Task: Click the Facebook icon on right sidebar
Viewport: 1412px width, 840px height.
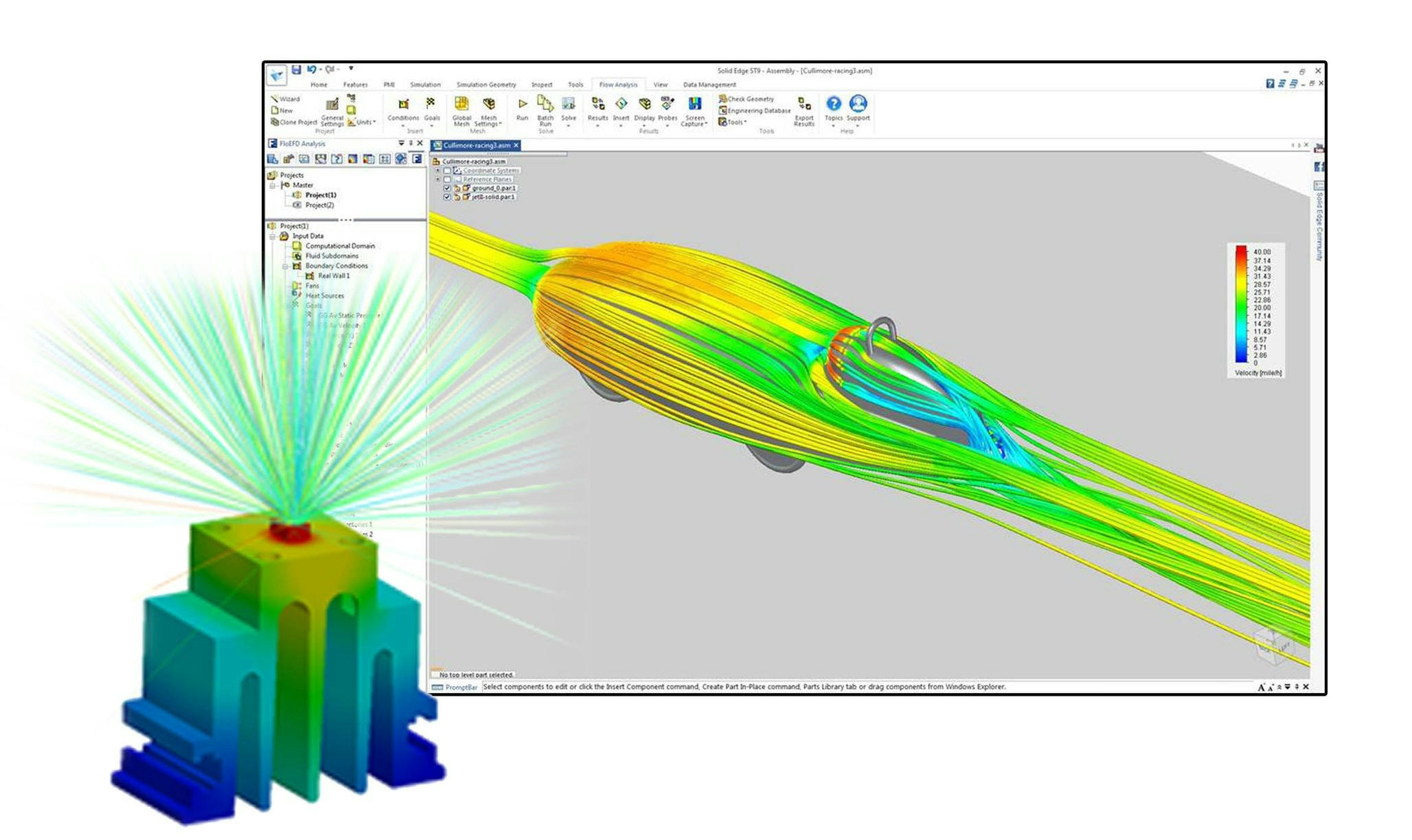Action: point(1319,167)
